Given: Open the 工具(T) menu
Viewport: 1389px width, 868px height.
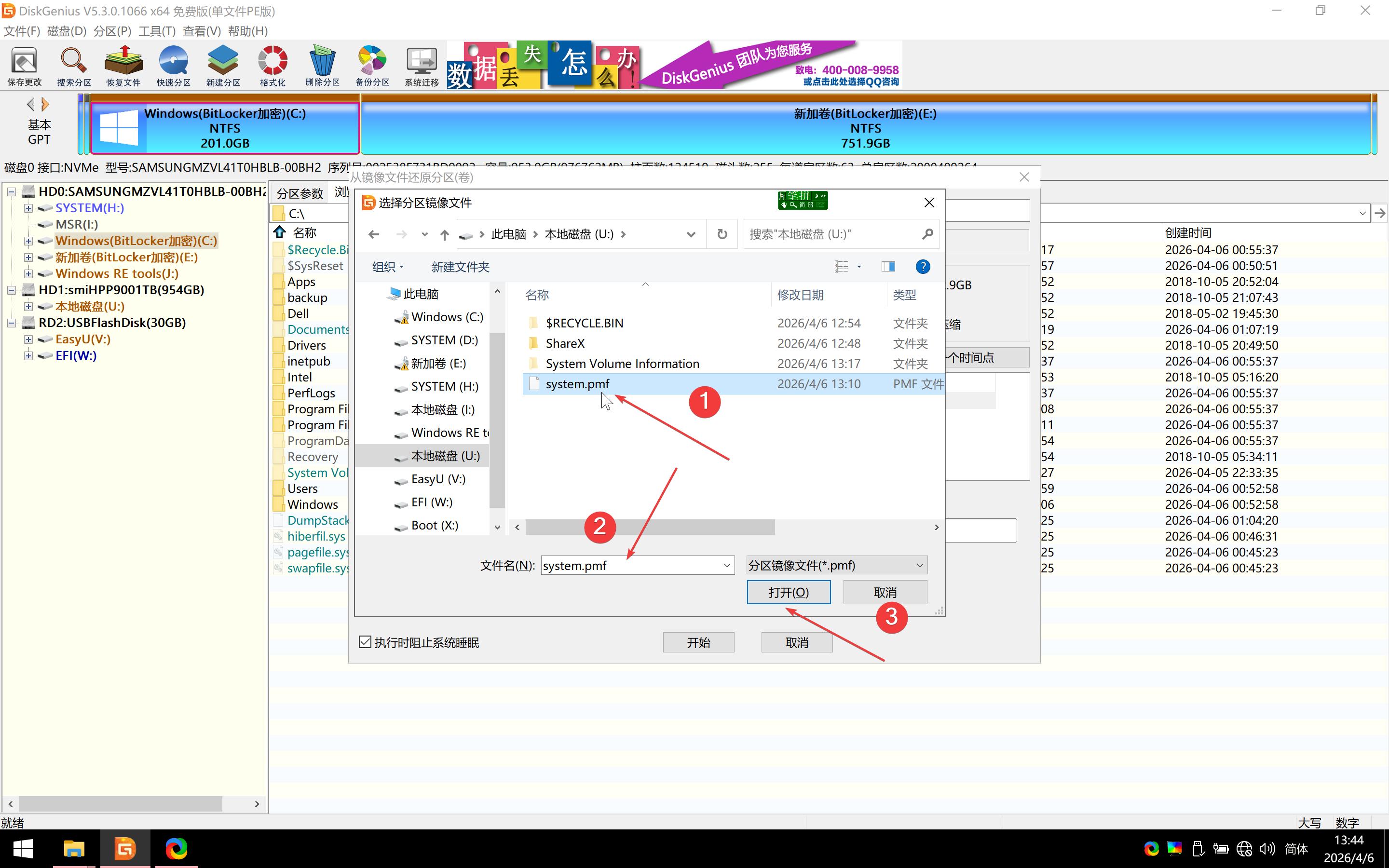Looking at the screenshot, I should tap(156, 31).
